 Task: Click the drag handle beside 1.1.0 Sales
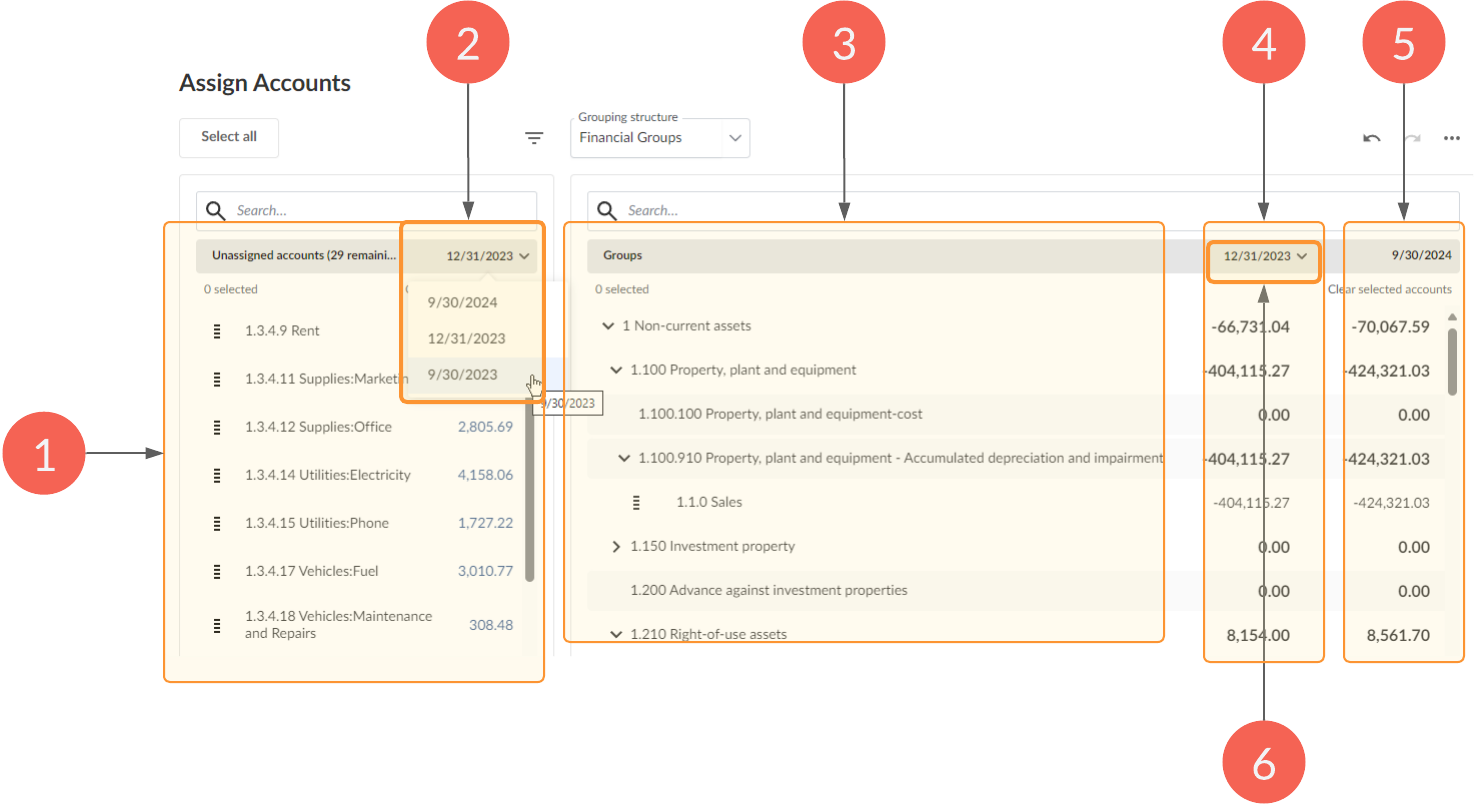pyautogui.click(x=638, y=501)
